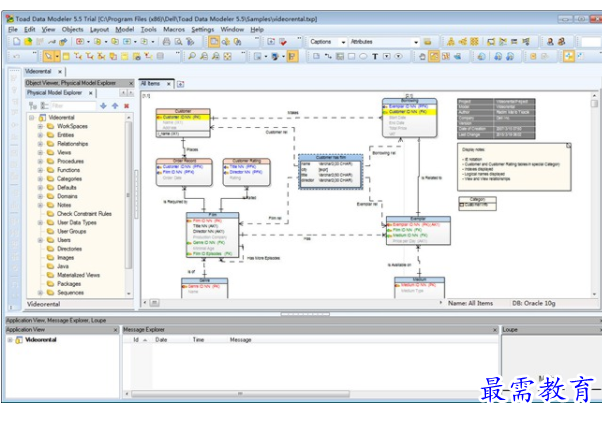Close the All Items tab
Image resolution: width=602 pixels, height=421 pixels.
[x=169, y=84]
